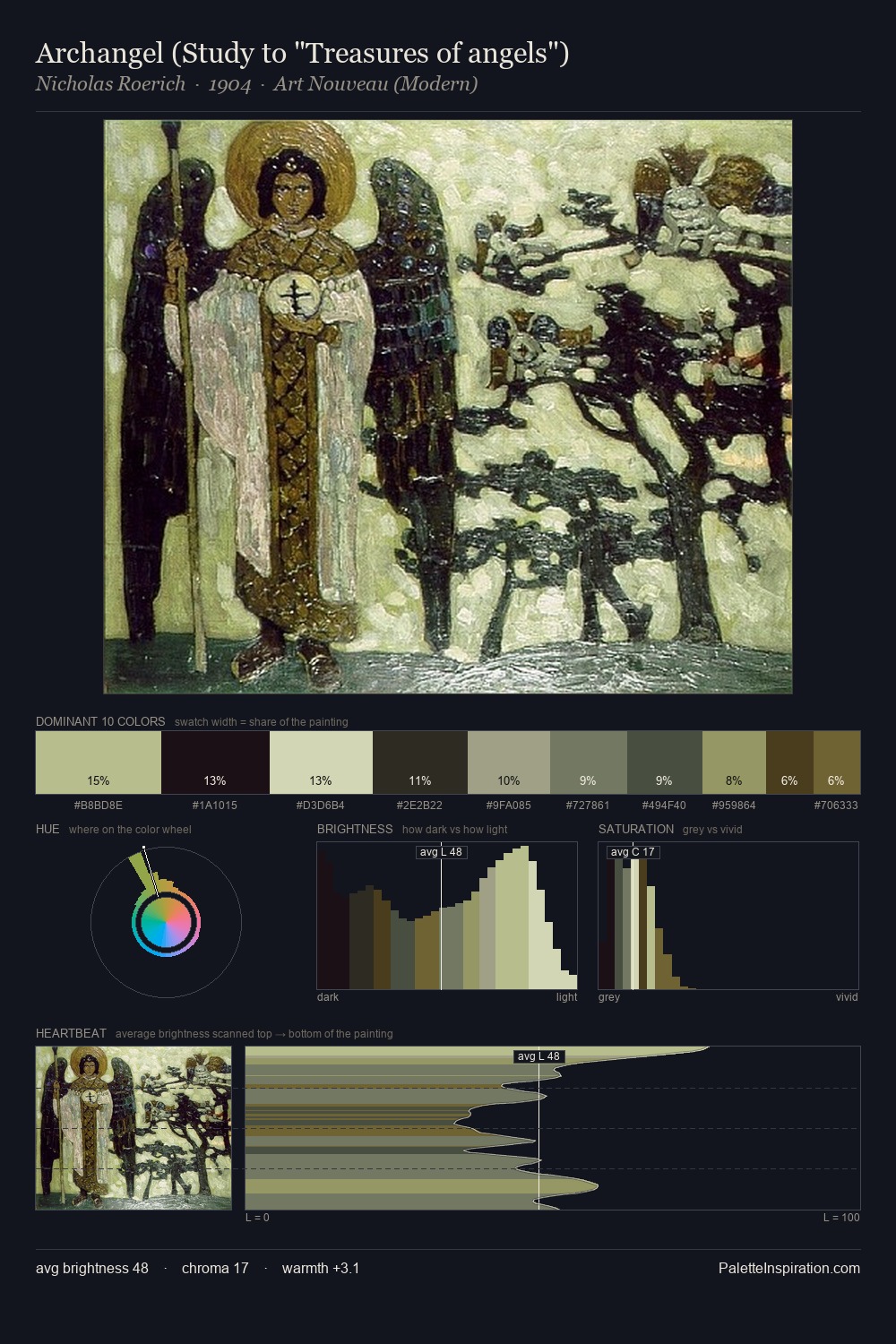Click the #2E2B22 11% swatch
This screenshot has width=896, height=1344.
420,762
